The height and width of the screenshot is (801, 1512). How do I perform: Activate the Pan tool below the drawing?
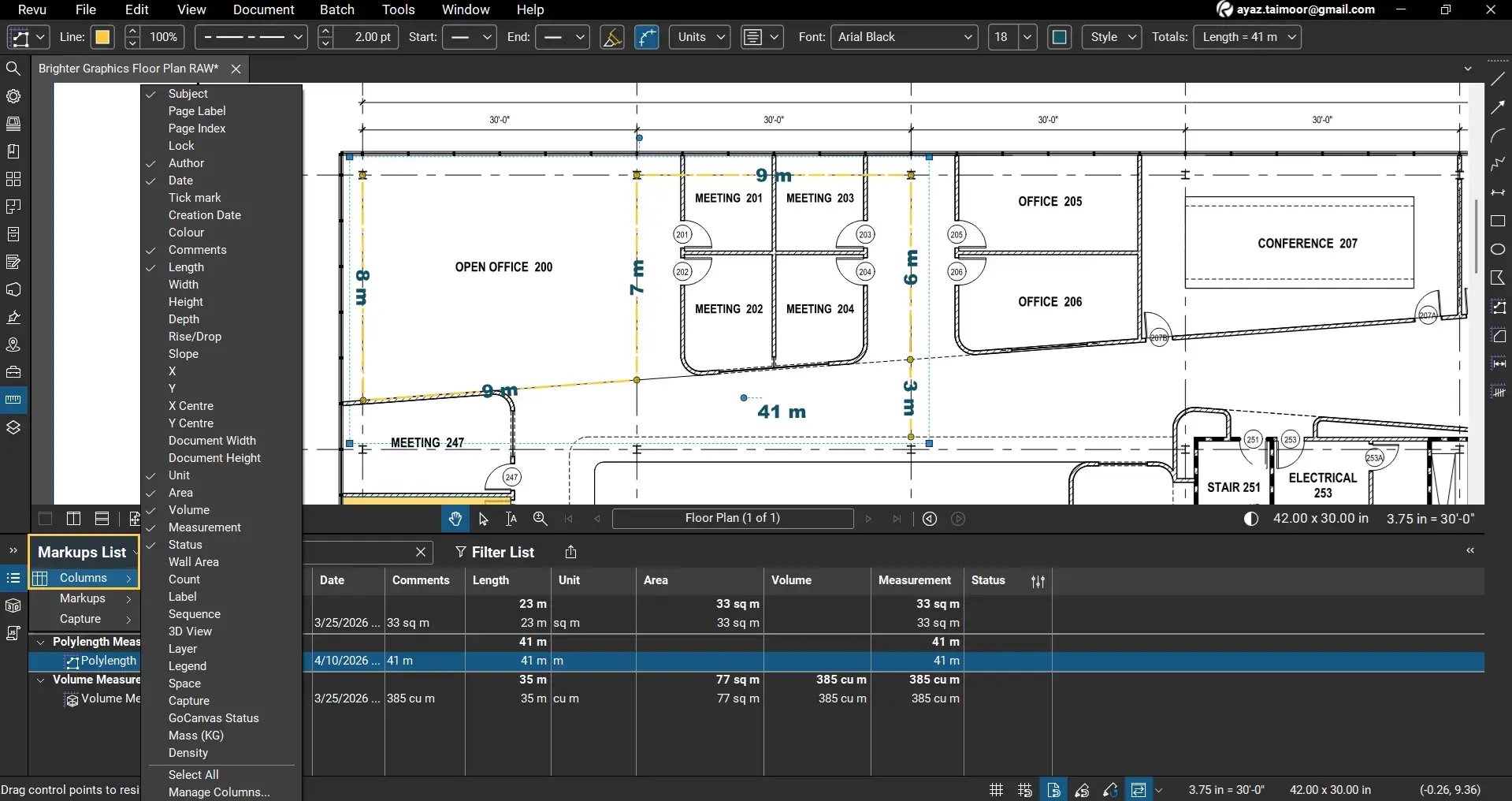click(455, 518)
